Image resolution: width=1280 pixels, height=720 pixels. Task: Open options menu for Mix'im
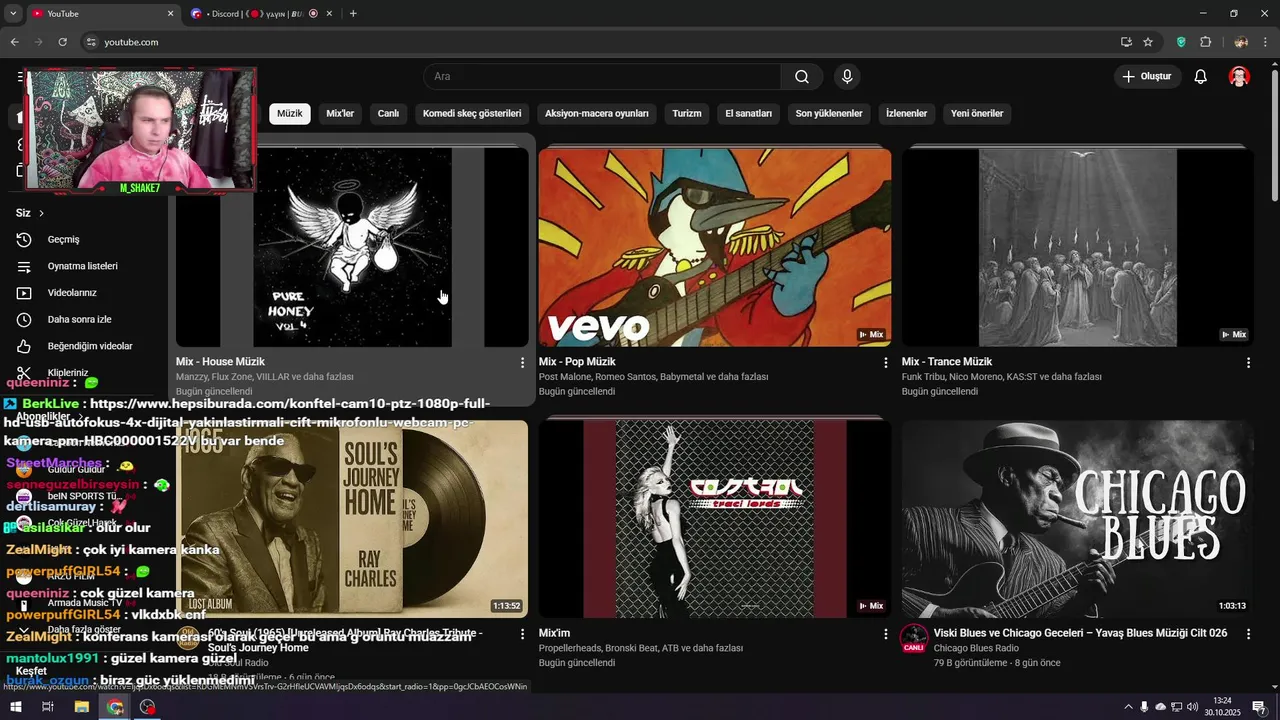tap(885, 634)
